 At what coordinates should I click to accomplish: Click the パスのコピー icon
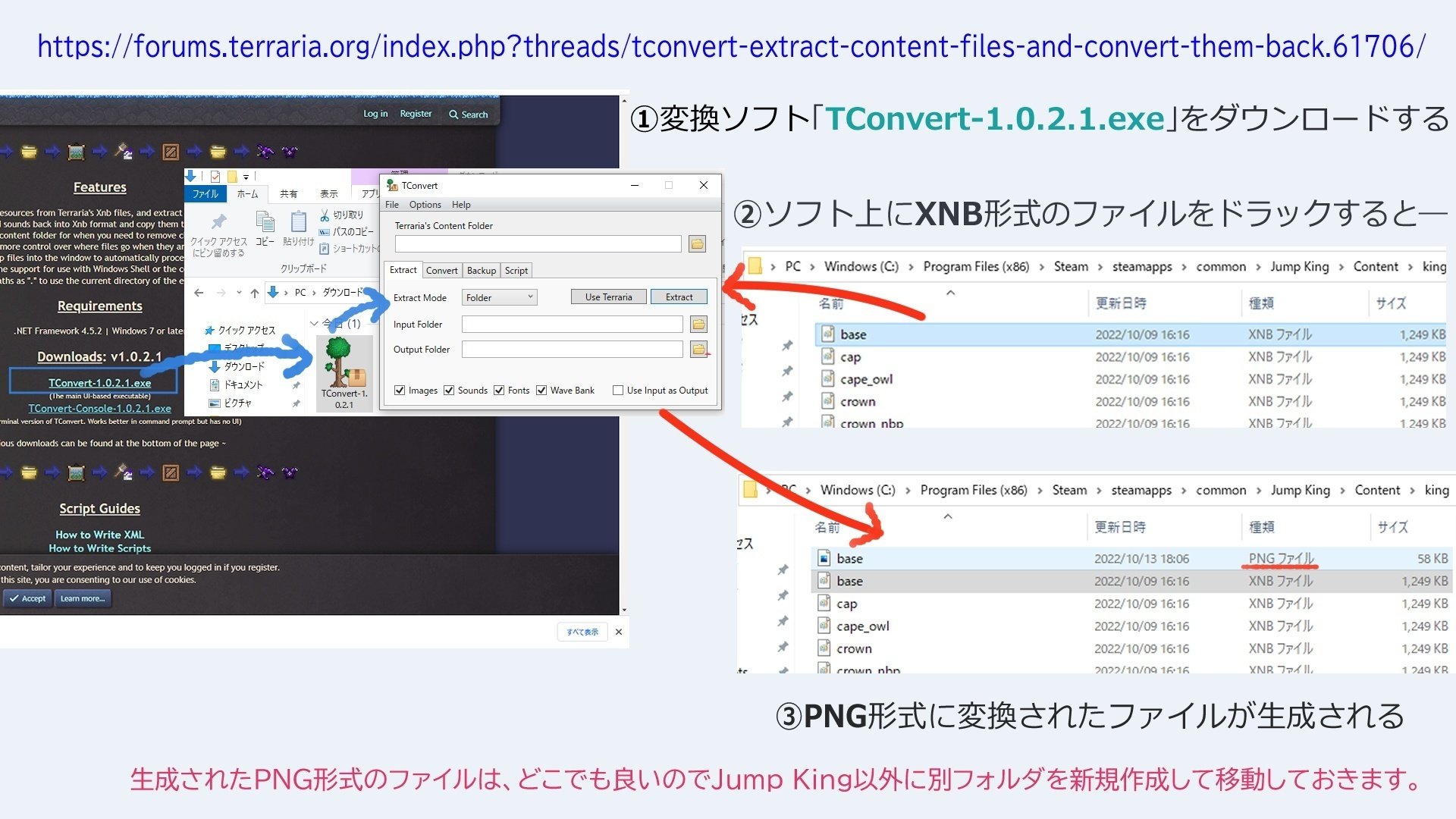click(325, 232)
